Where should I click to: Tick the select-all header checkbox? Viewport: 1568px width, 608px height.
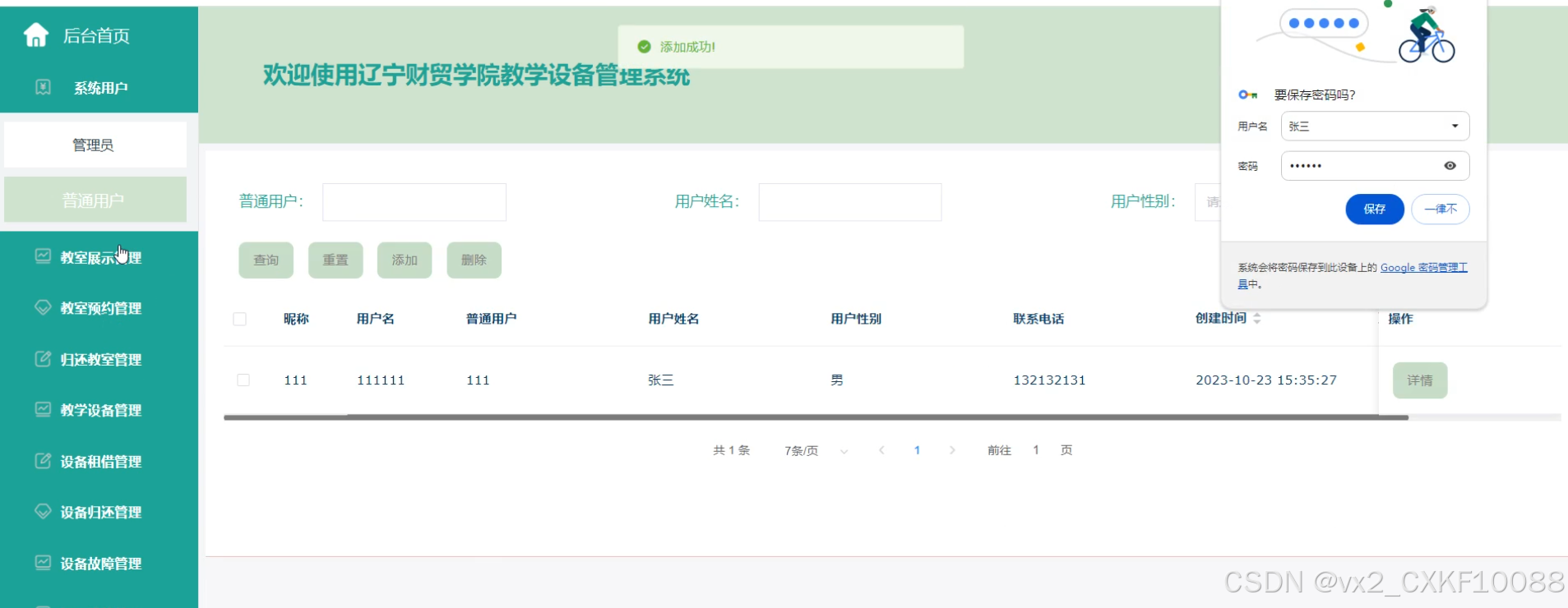pyautogui.click(x=240, y=319)
